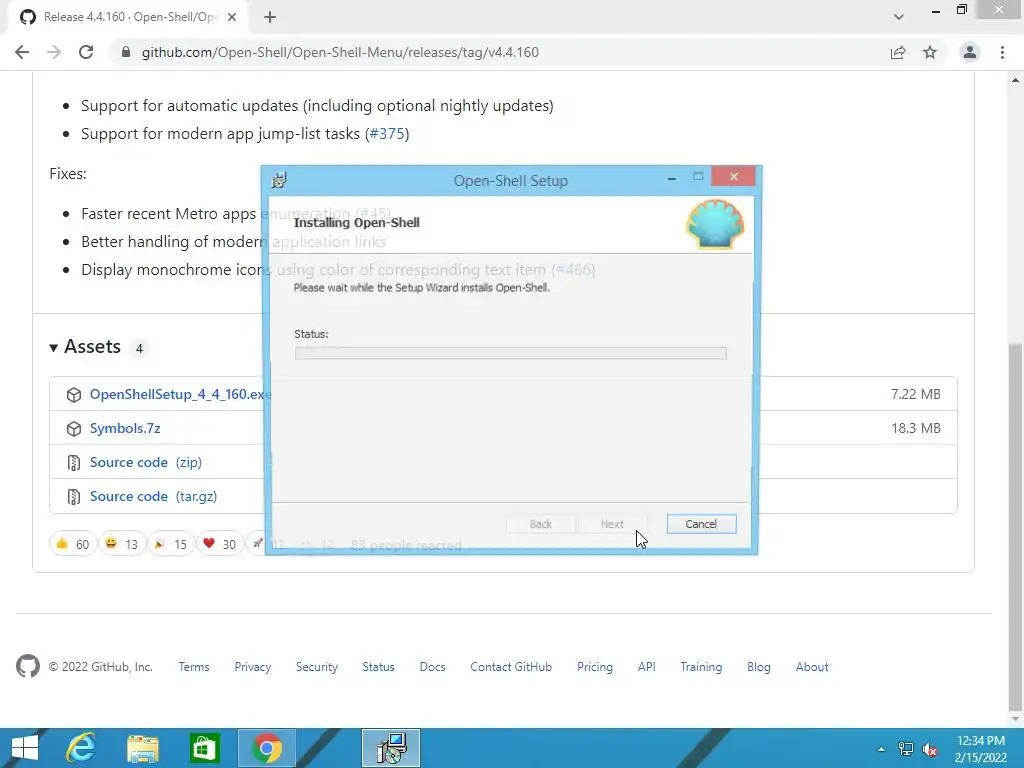This screenshot has width=1024, height=768.
Task: Click package icon beside OpenShellSetup exe
Action: [x=74, y=394]
